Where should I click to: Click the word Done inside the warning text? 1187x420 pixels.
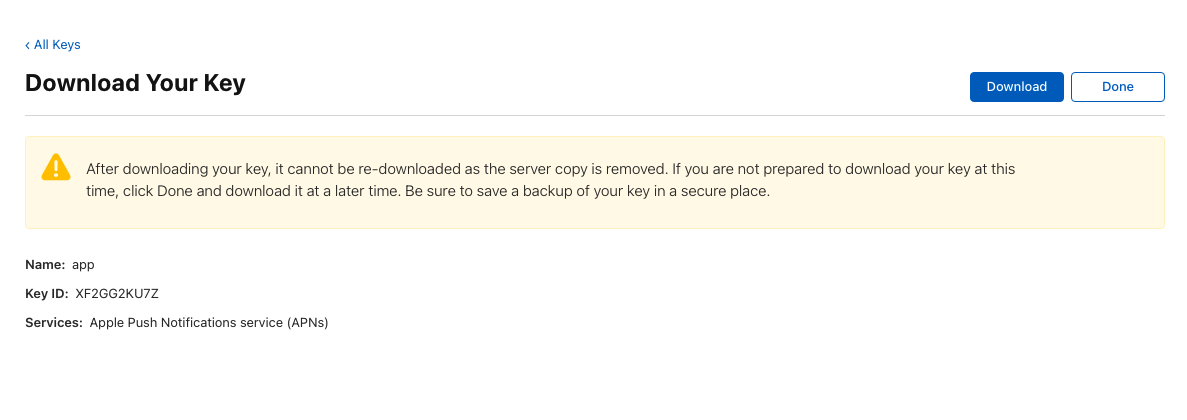pos(176,191)
